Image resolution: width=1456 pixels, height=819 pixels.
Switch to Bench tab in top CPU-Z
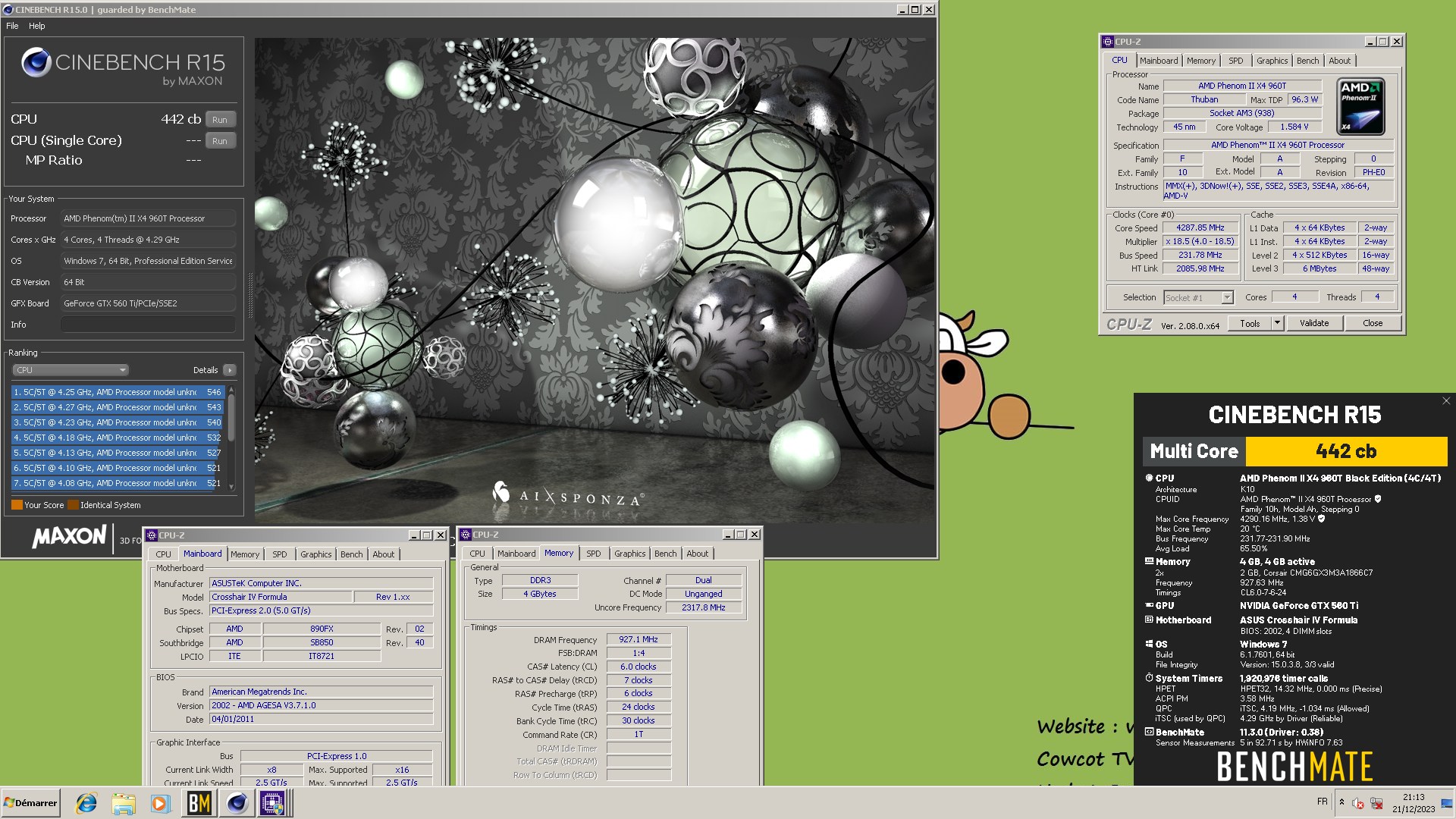[1307, 61]
